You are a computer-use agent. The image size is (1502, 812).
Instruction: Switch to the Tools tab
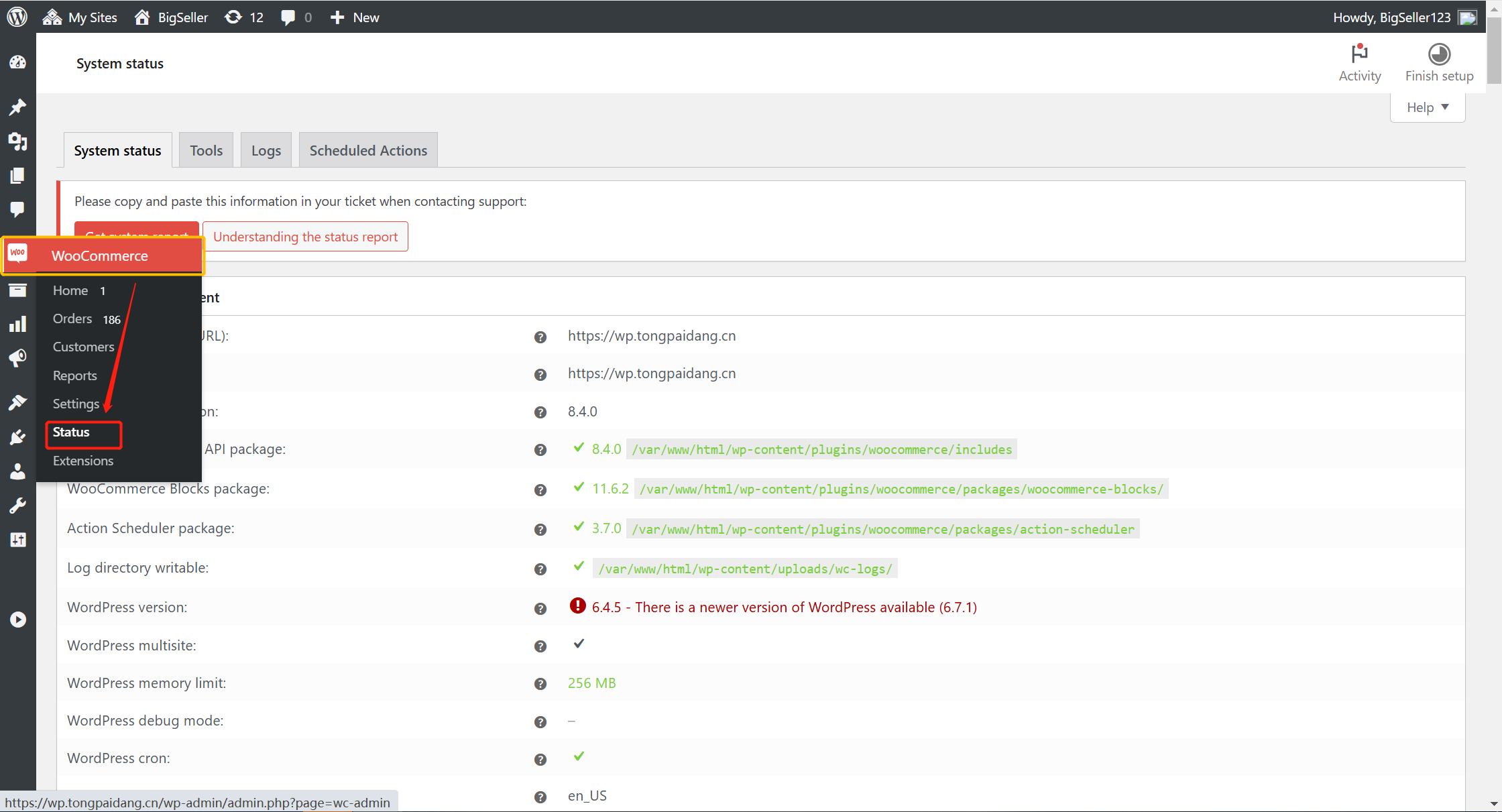point(206,150)
